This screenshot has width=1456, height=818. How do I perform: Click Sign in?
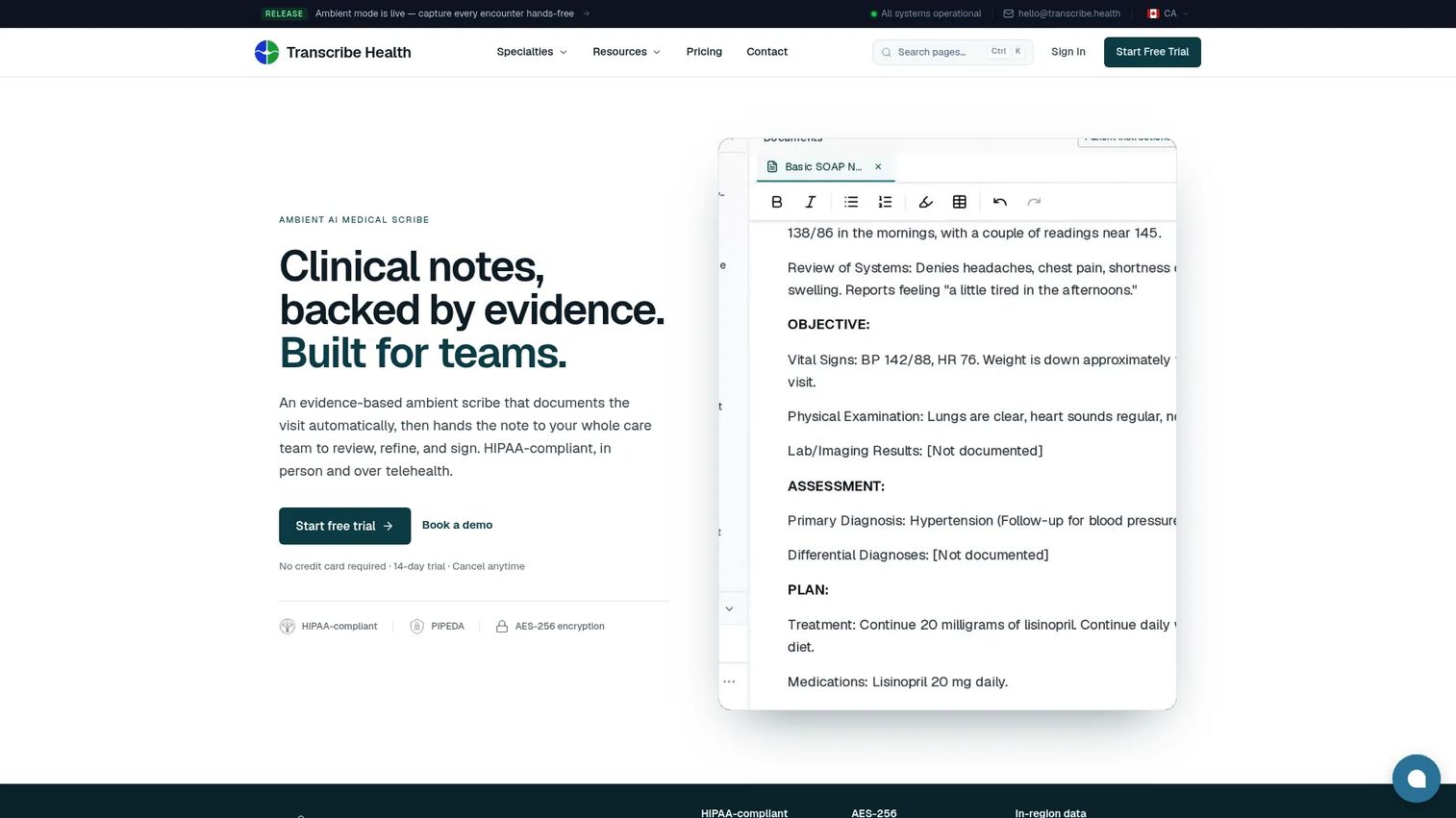(1068, 52)
